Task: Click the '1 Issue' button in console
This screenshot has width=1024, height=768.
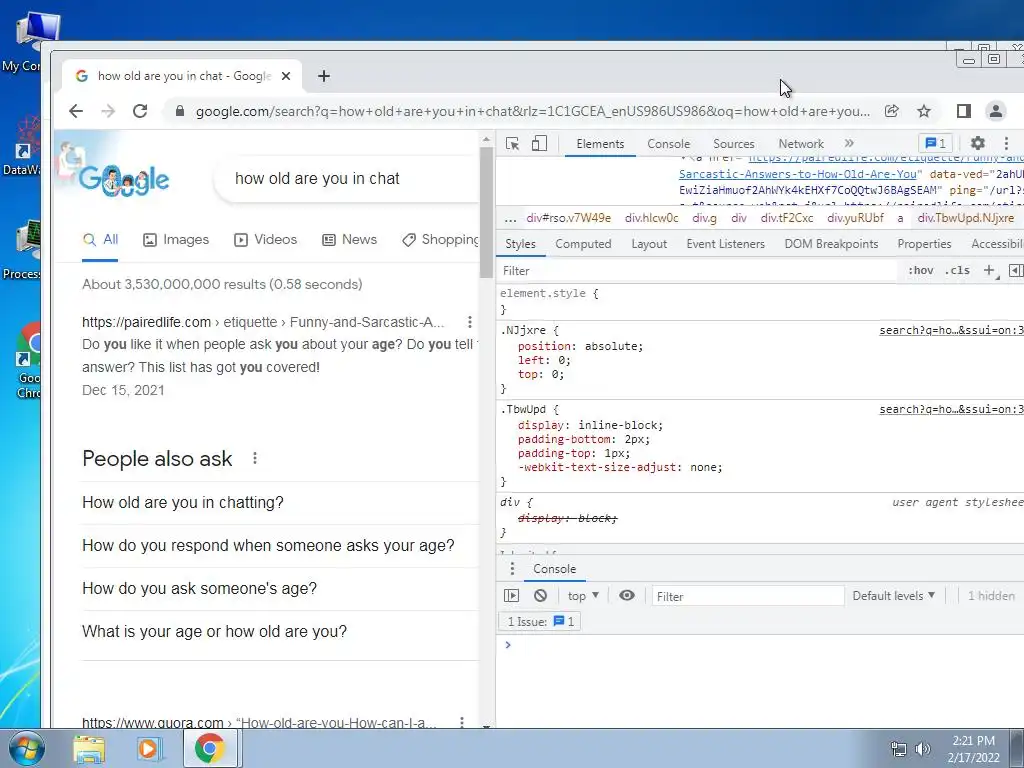Action: point(541,622)
